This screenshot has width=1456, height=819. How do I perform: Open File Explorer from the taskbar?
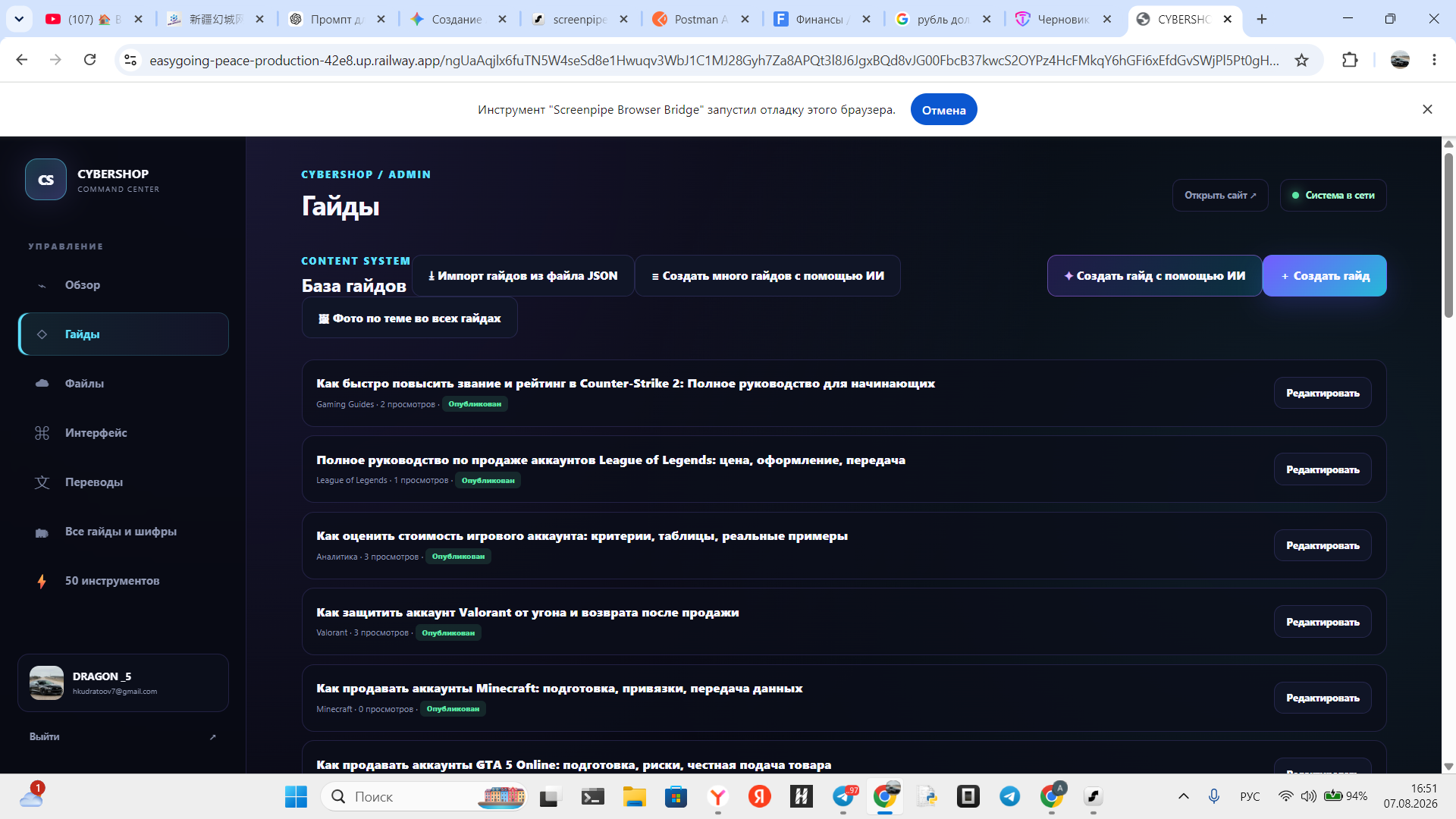coord(634,796)
